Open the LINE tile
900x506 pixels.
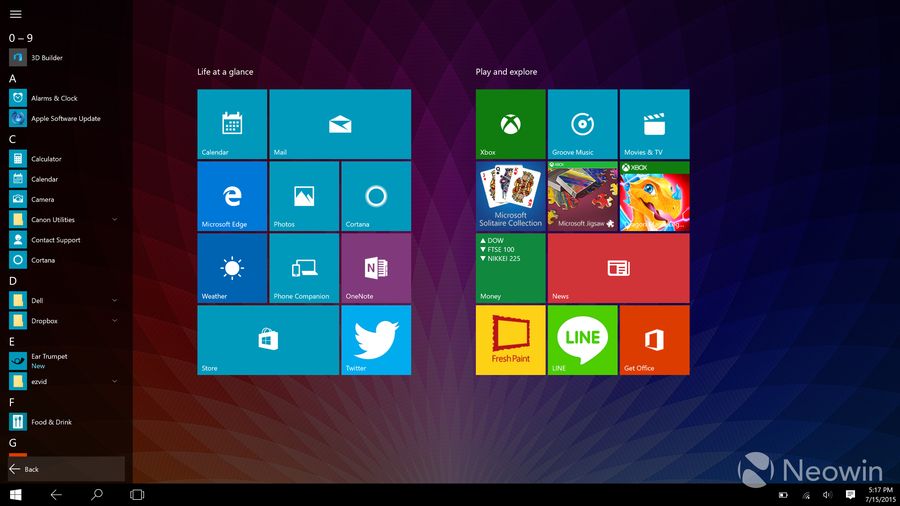(583, 340)
